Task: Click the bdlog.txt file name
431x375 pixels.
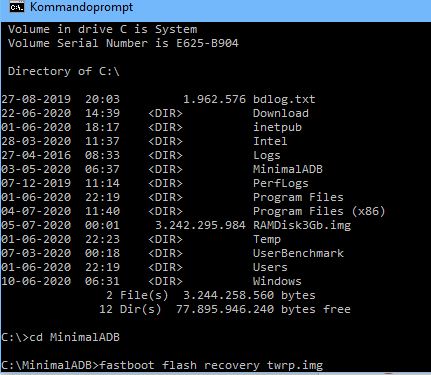Action: click(284, 99)
